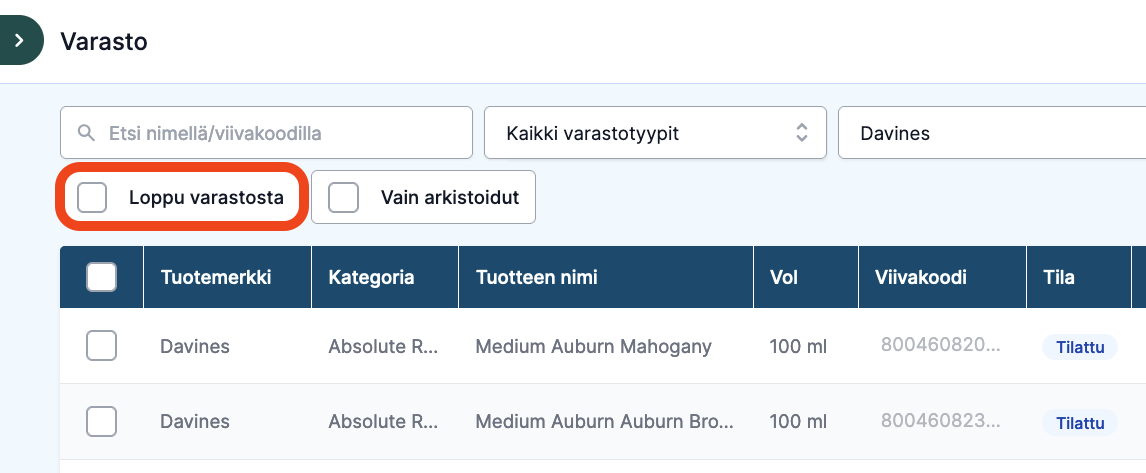Open the Medium Auburn Mahogany product name

(x=593, y=346)
